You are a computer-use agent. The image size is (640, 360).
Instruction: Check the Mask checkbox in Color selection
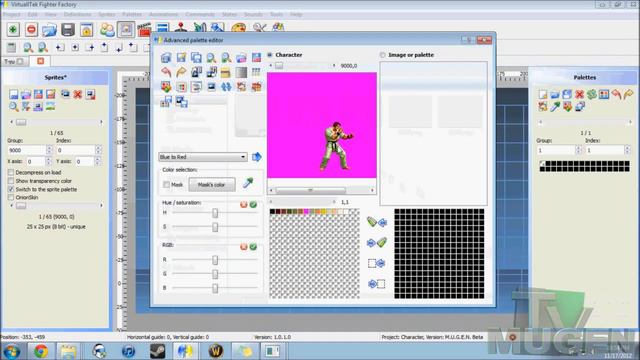coord(167,184)
